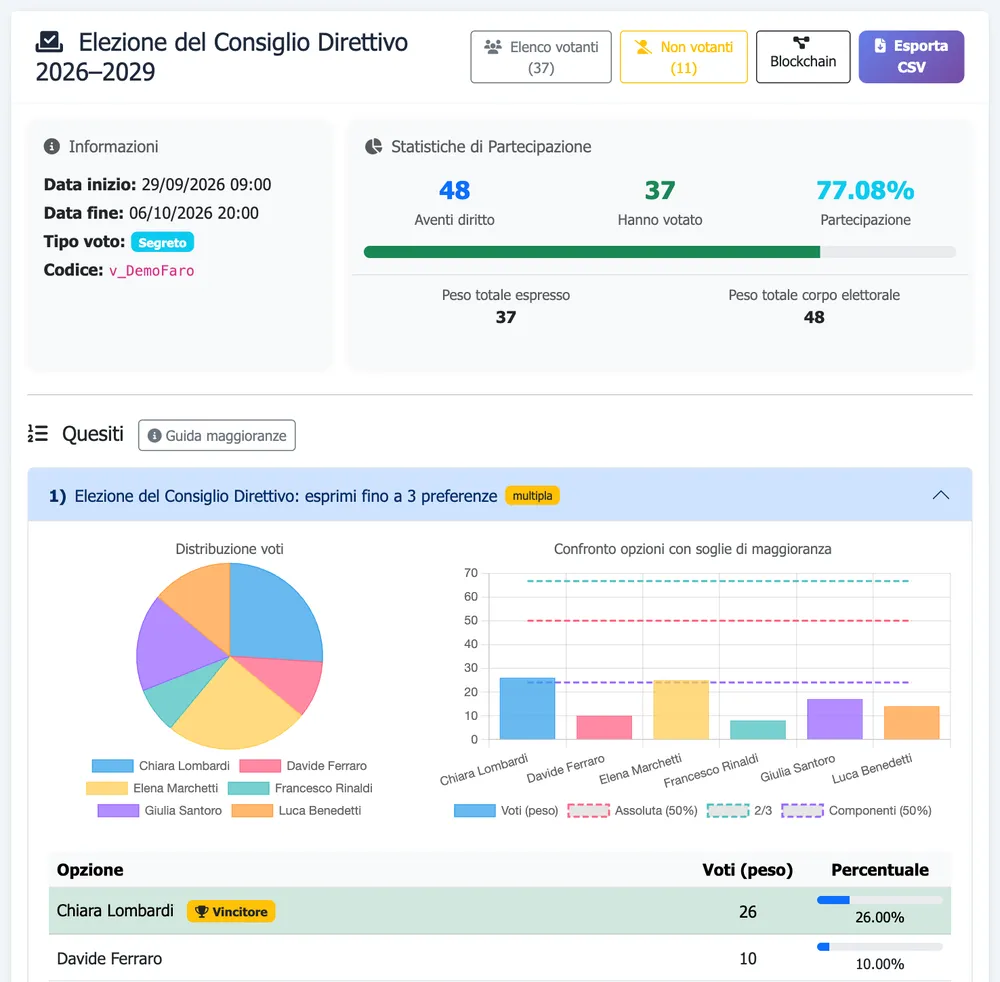Click the Luca Benedetti orange legend swatch

(x=252, y=810)
